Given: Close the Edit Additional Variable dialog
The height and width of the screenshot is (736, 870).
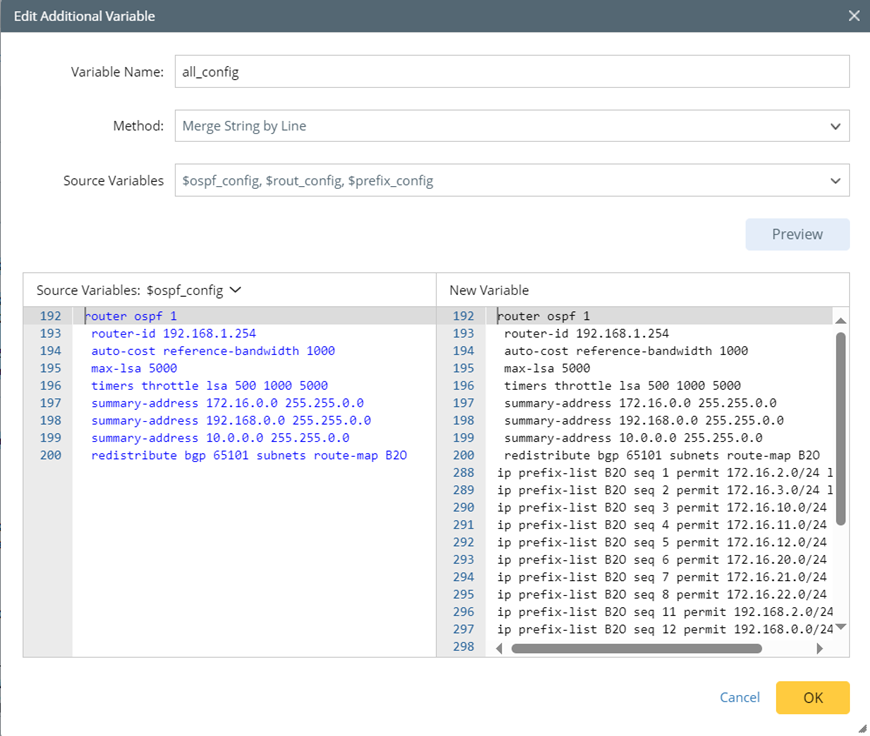Looking at the screenshot, I should pos(853,16).
